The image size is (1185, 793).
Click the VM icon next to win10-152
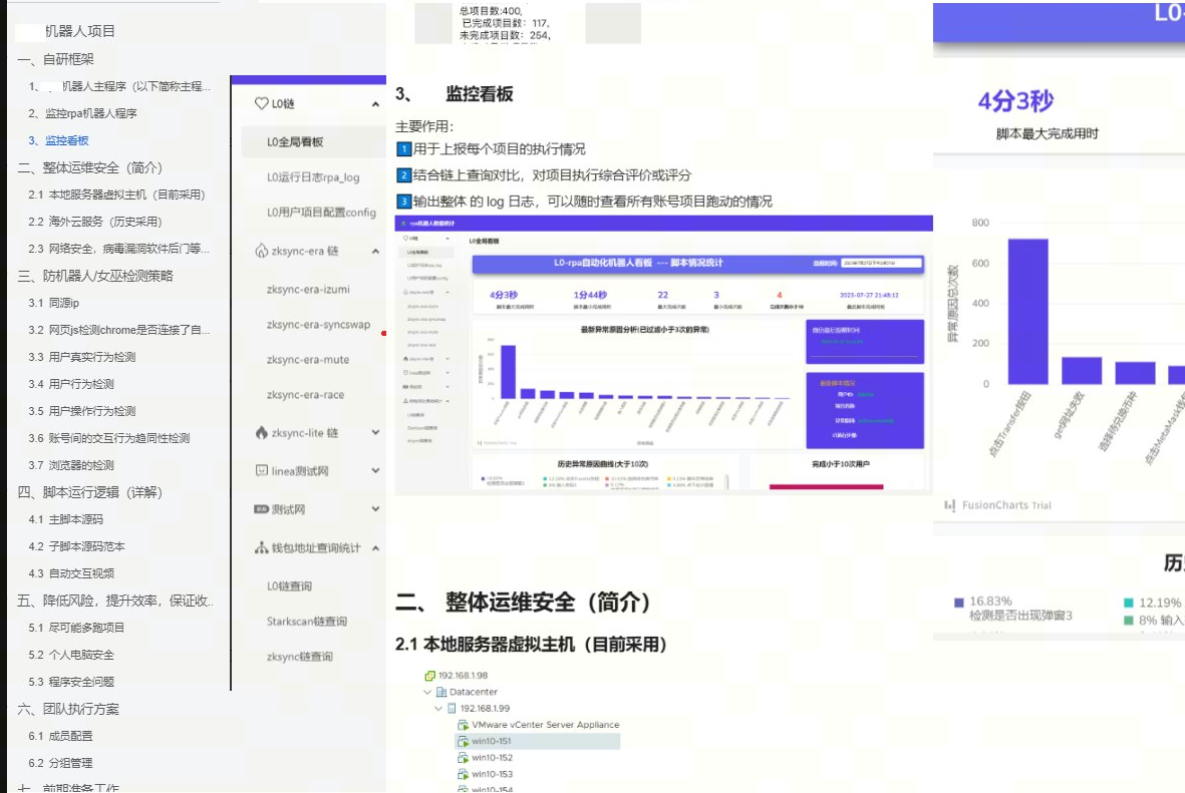tap(463, 758)
